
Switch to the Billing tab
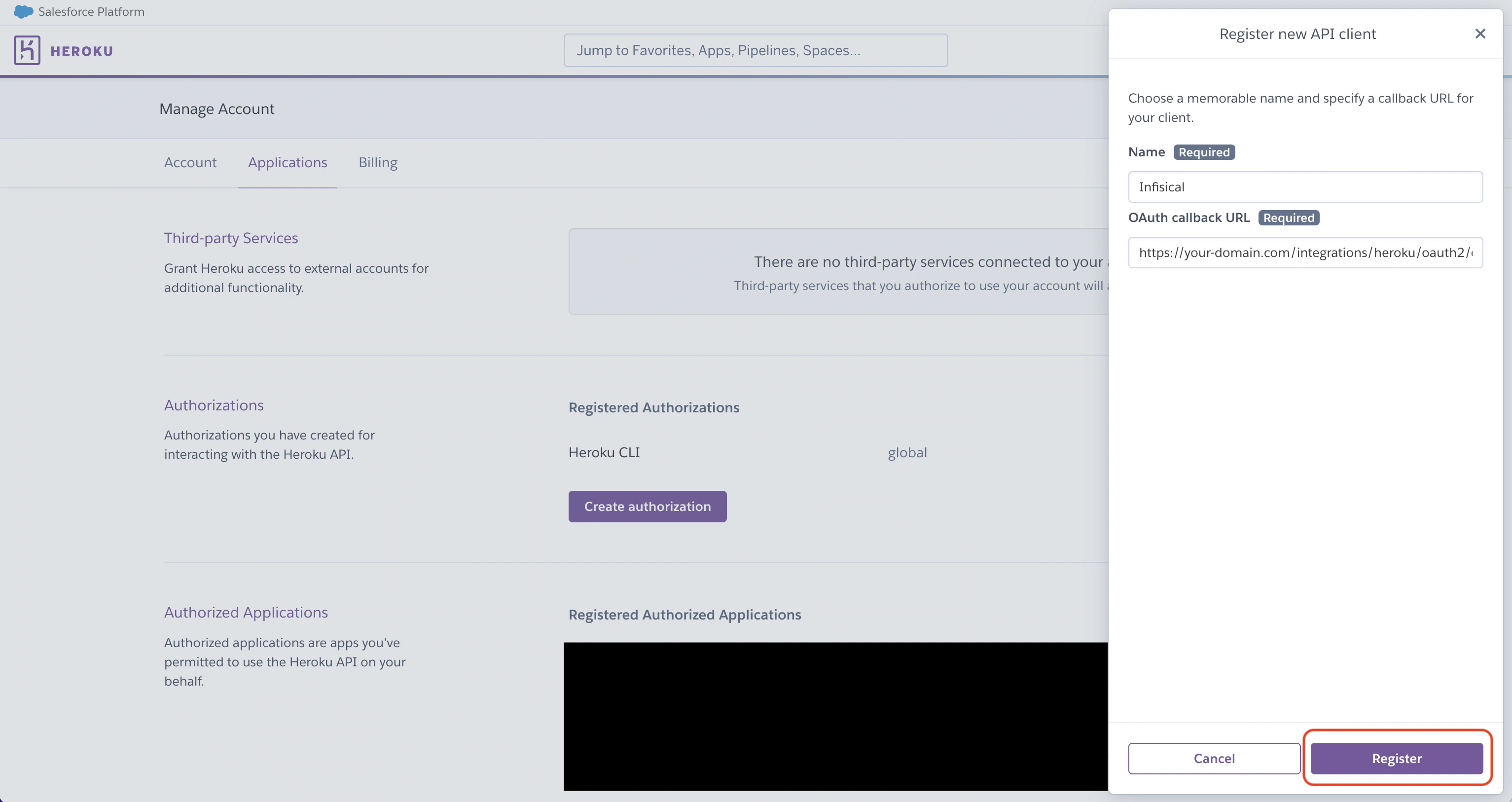[x=378, y=162]
